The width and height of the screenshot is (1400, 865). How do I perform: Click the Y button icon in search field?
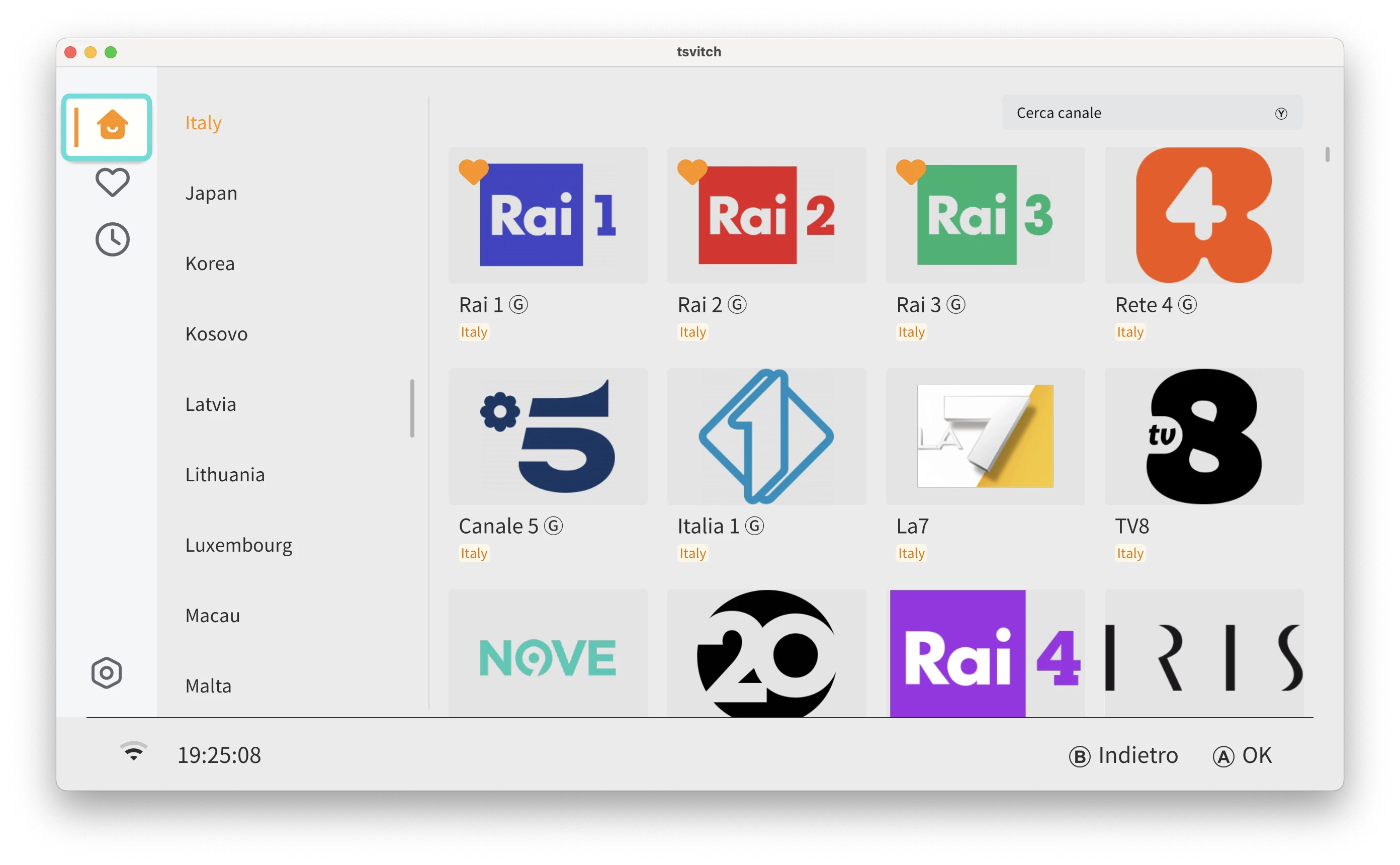[x=1281, y=113]
